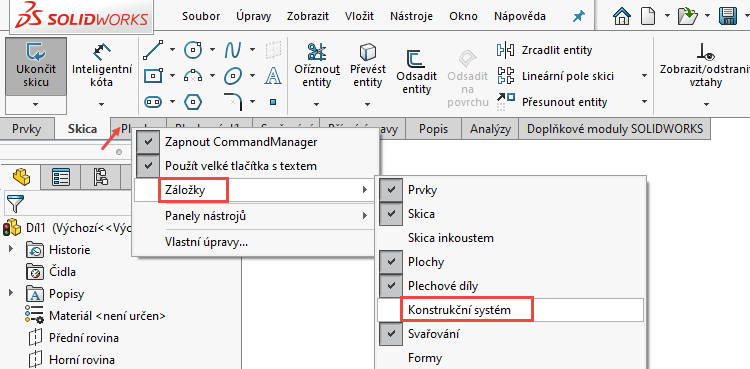
Task: Enable Skica inkoustem tab
Action: click(511, 237)
